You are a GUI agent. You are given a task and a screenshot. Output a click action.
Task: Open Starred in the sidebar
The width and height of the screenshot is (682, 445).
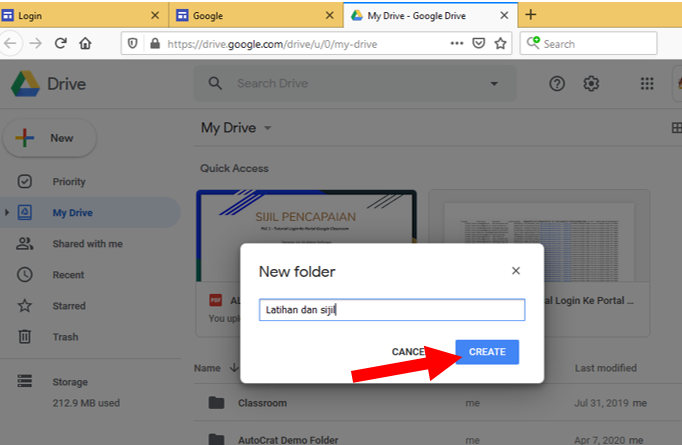click(x=90, y=306)
